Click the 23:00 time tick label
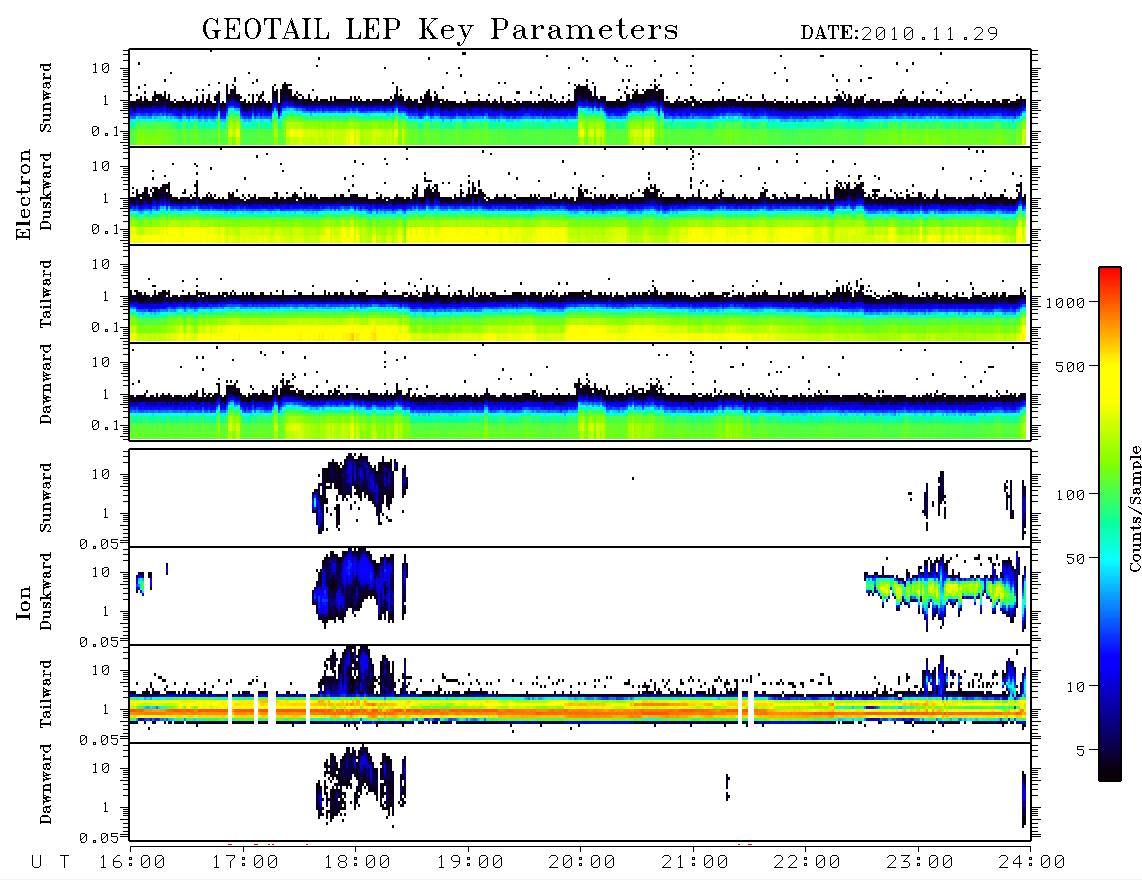1142x880 pixels. [x=920, y=862]
